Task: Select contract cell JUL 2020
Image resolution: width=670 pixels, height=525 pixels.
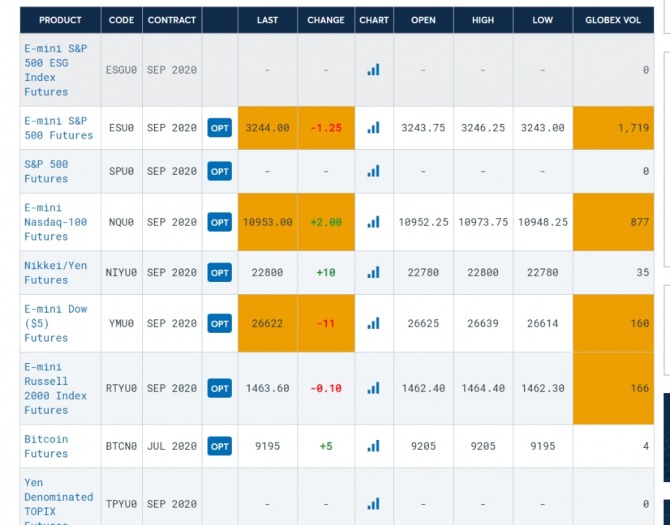Action: [x=172, y=446]
